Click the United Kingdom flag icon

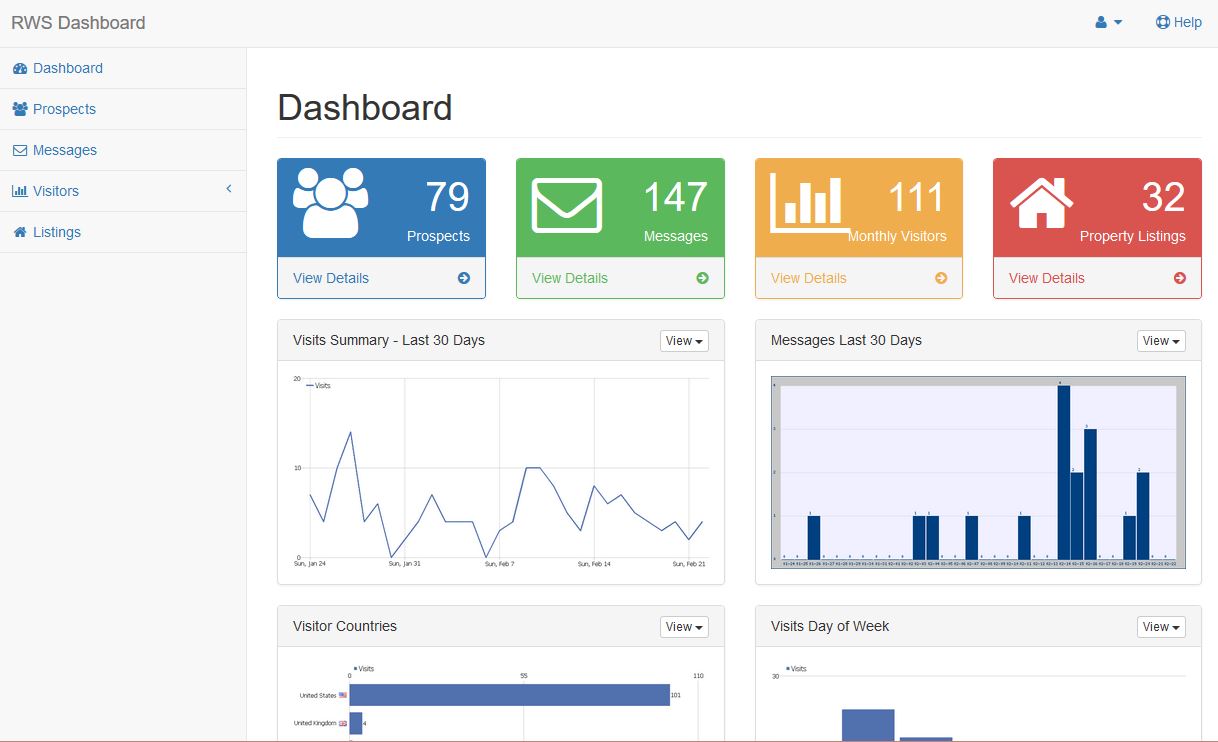pos(343,723)
